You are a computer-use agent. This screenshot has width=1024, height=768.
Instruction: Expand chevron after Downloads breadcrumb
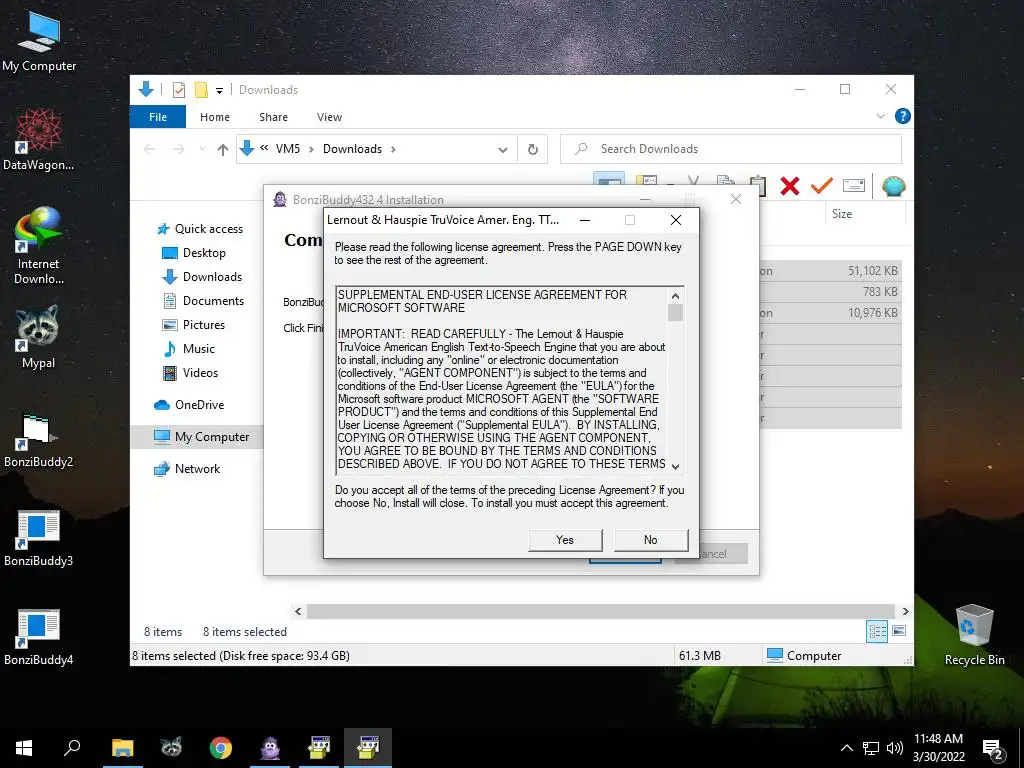[x=393, y=149]
